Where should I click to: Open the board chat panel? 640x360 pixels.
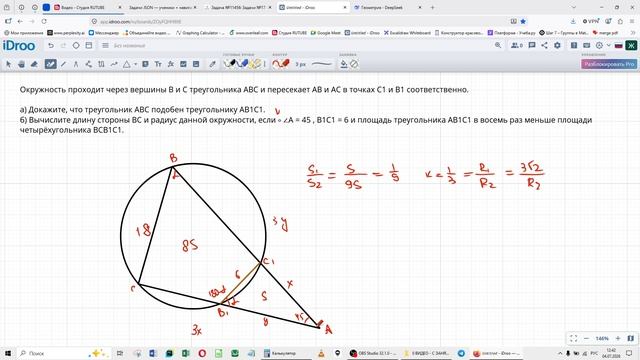[532, 45]
